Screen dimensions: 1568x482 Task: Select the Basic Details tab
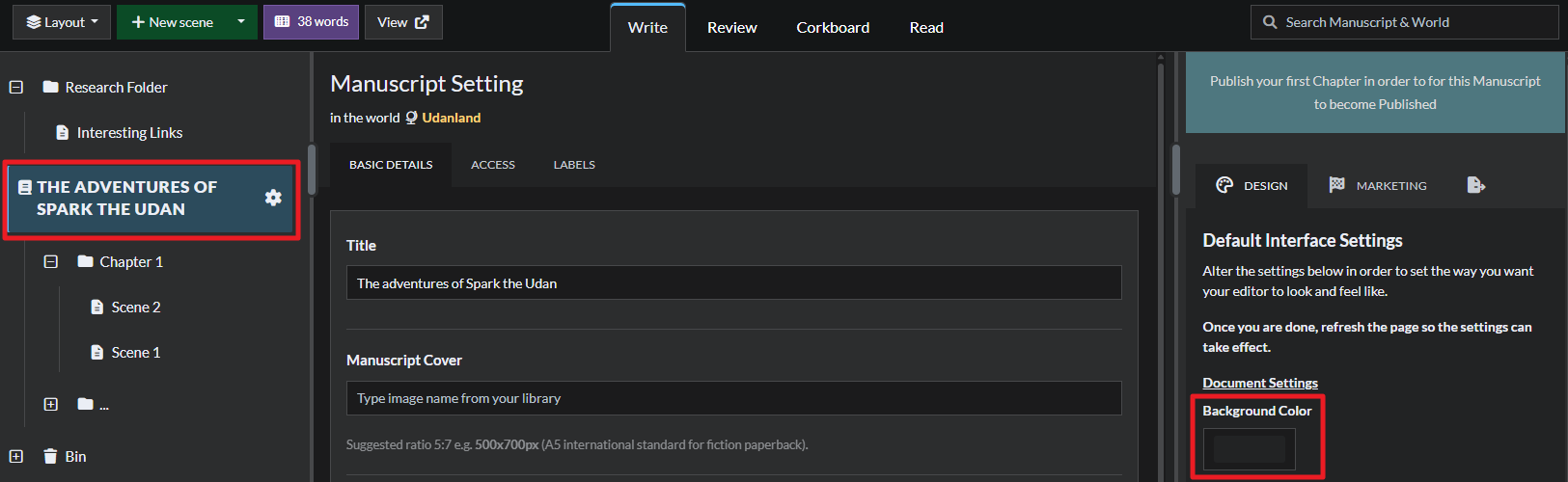[391, 165]
